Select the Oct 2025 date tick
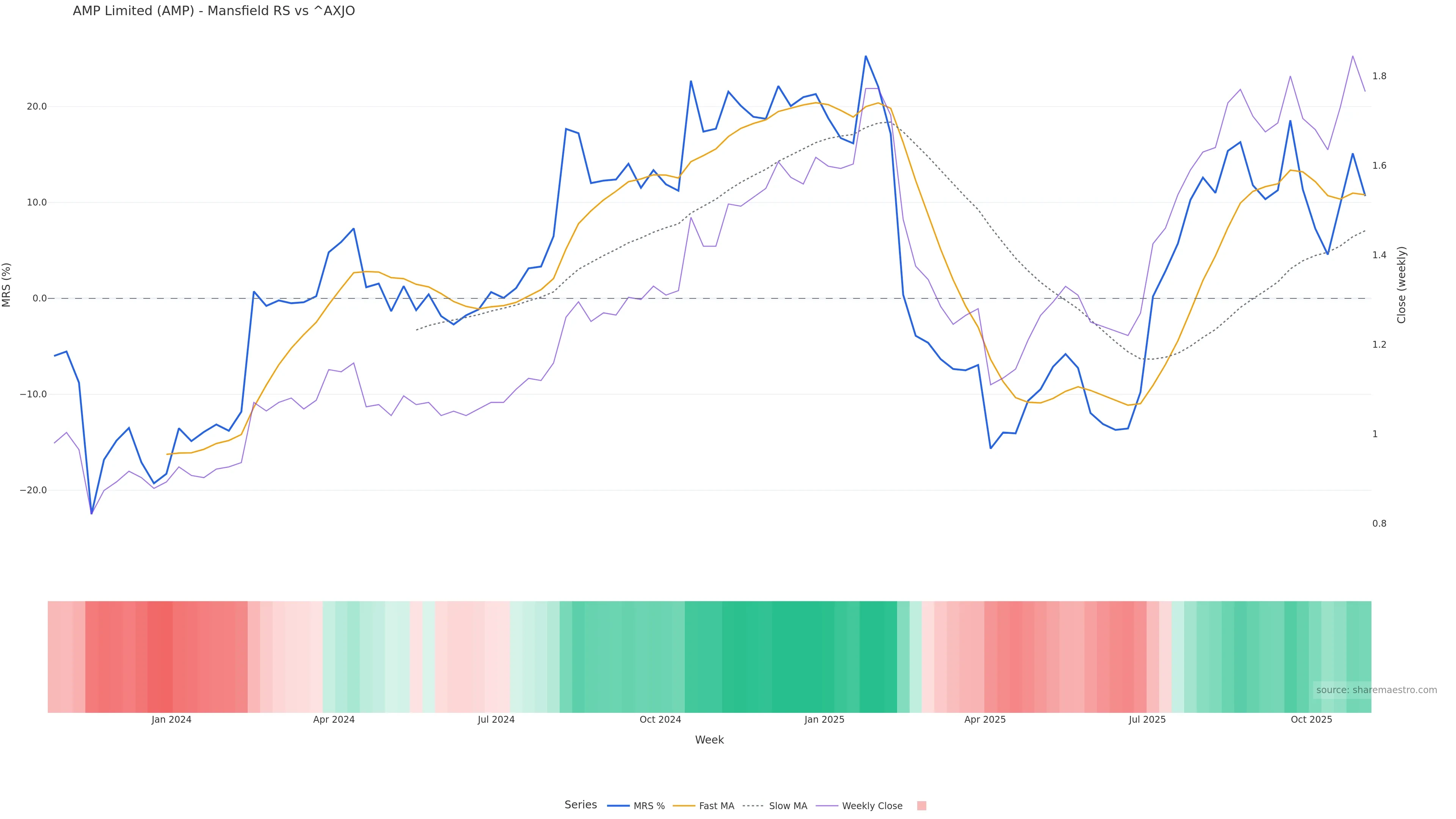This screenshot has height=819, width=1456. tap(1311, 720)
